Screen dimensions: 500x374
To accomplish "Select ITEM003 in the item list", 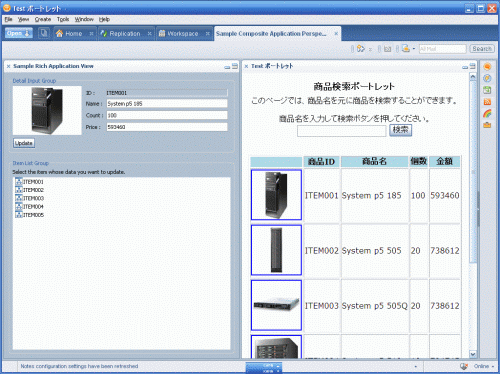I will 30,198.
